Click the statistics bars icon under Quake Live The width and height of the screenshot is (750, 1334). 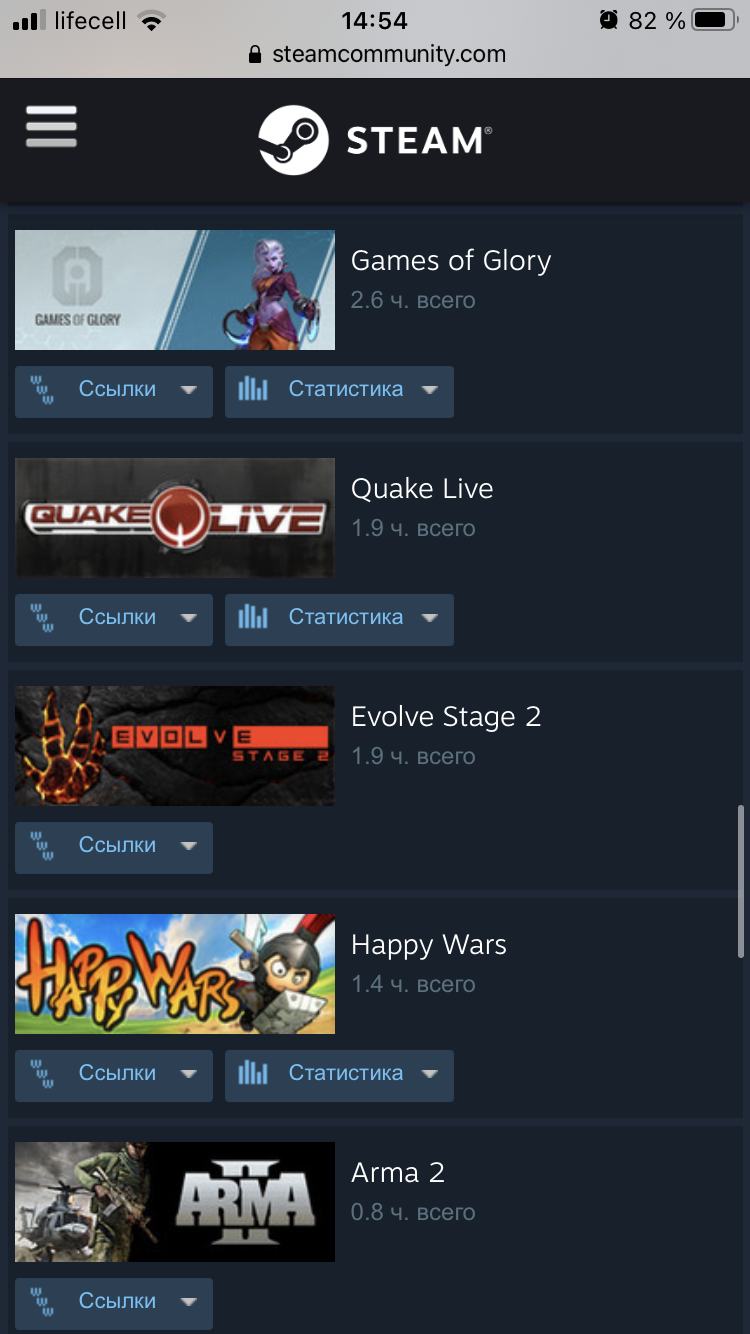pos(253,618)
